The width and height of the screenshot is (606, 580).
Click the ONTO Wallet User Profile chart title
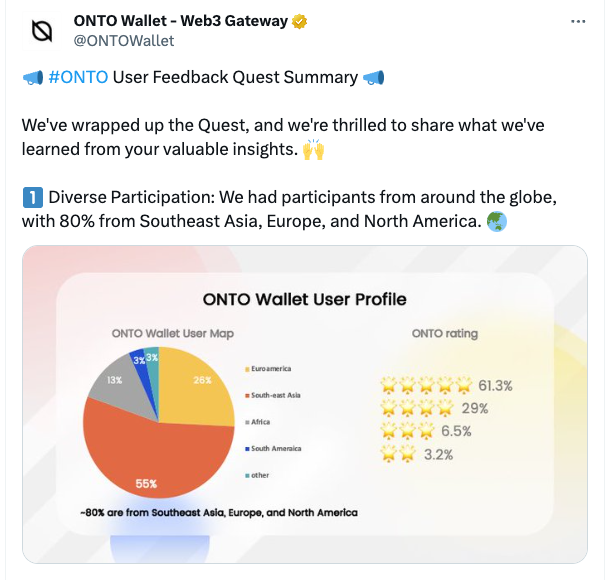304,299
